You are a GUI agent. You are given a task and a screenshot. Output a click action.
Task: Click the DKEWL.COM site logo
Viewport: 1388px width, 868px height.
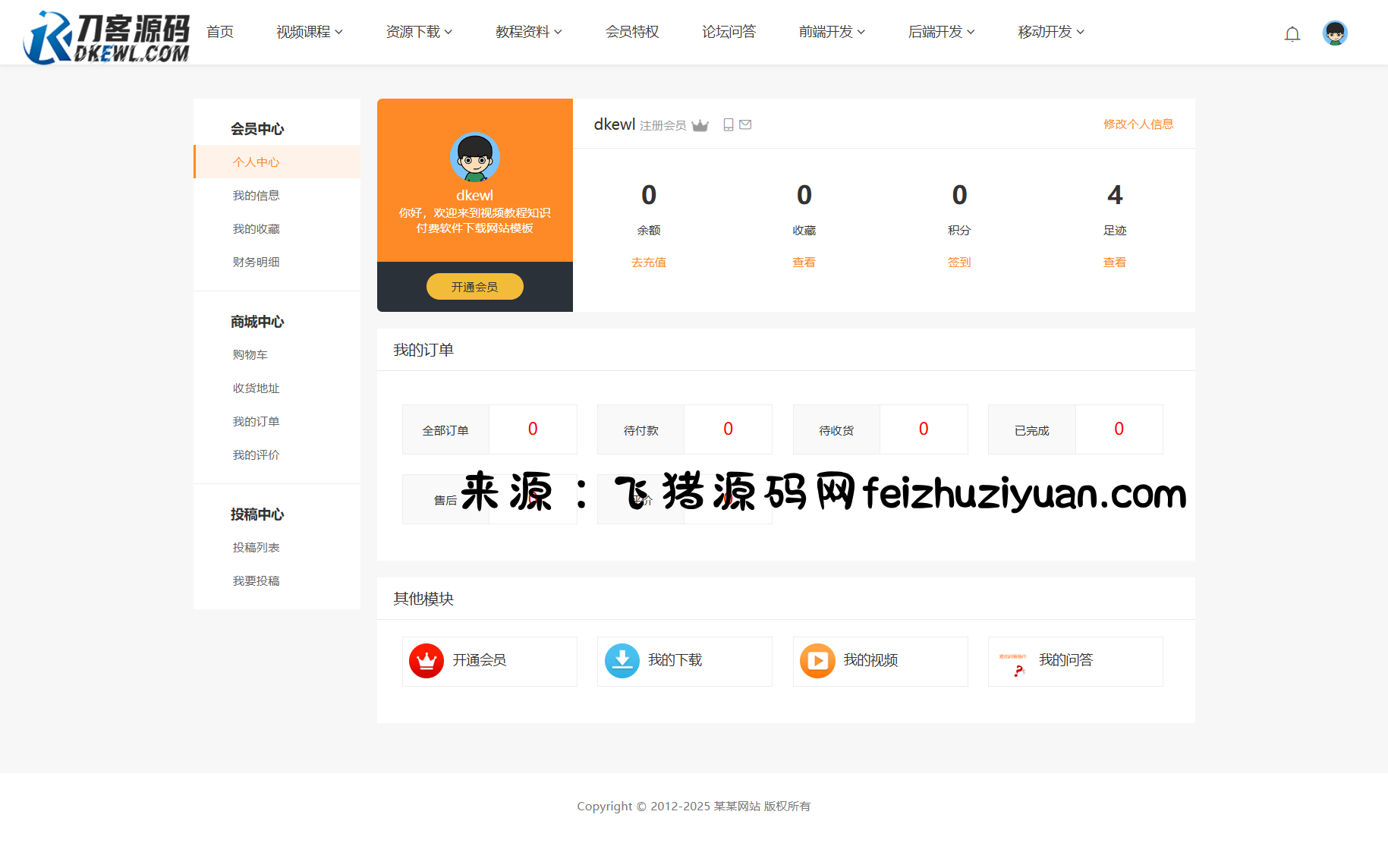[x=107, y=36]
